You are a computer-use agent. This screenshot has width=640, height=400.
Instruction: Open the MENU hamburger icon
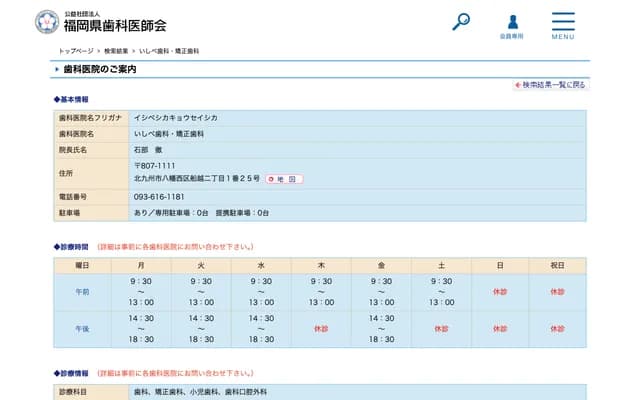coord(563,22)
